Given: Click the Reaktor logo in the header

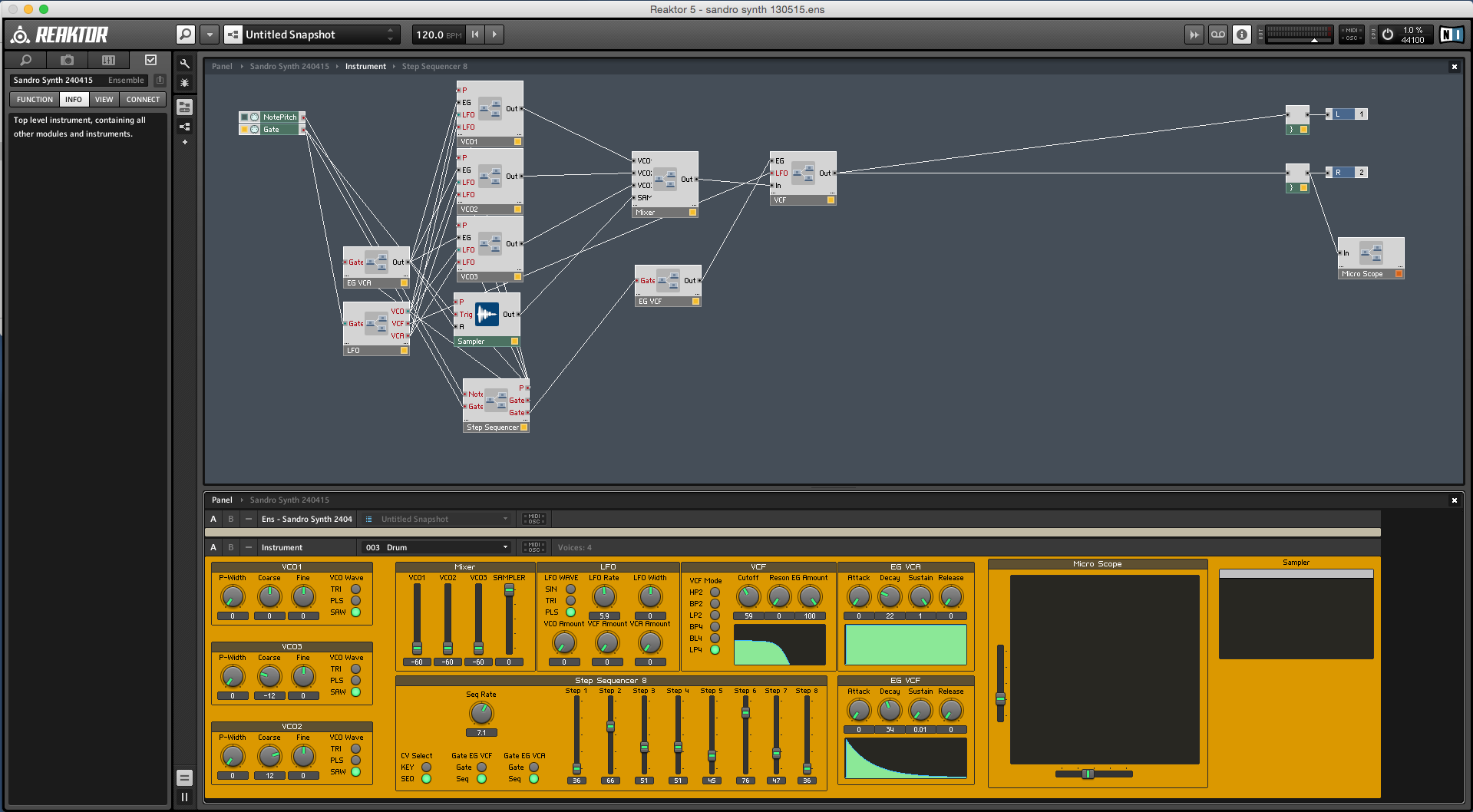Looking at the screenshot, I should (x=60, y=35).
